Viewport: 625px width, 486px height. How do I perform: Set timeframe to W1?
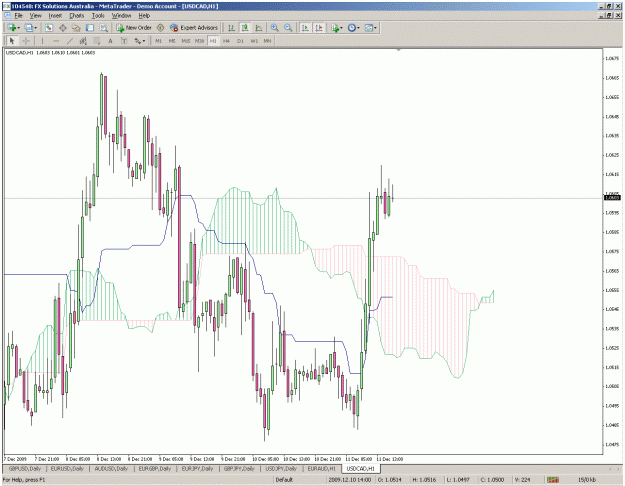click(254, 41)
